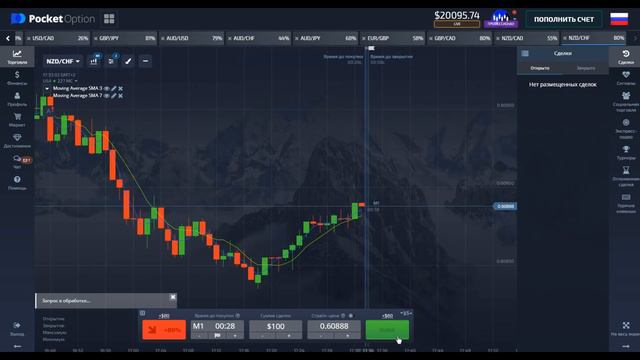Change language via Russian flag
Image resolution: width=640 pixels, height=360 pixels.
click(x=619, y=19)
